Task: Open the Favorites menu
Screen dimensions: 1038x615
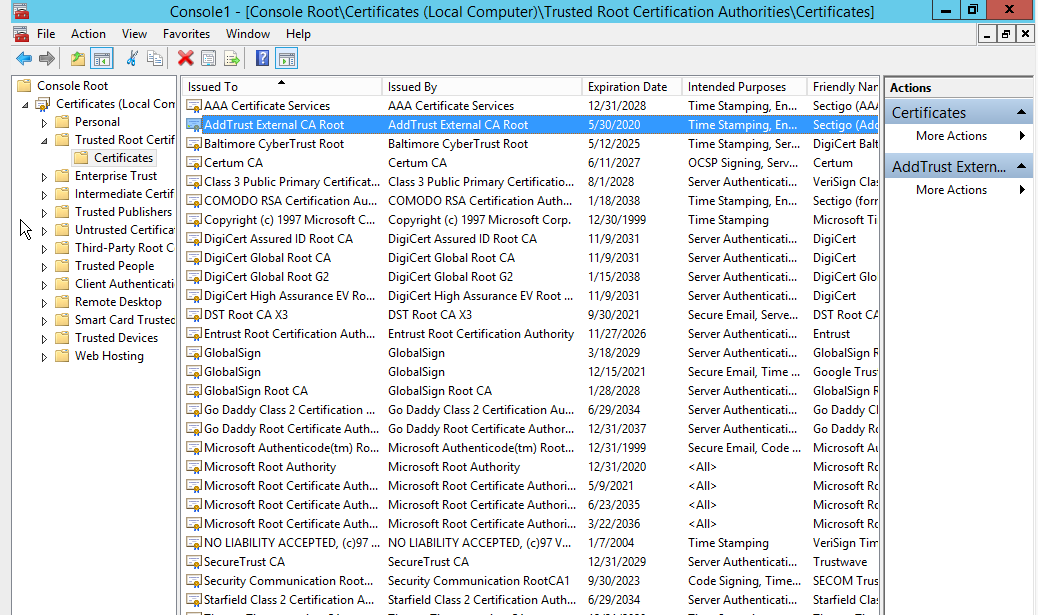Action: 186,34
